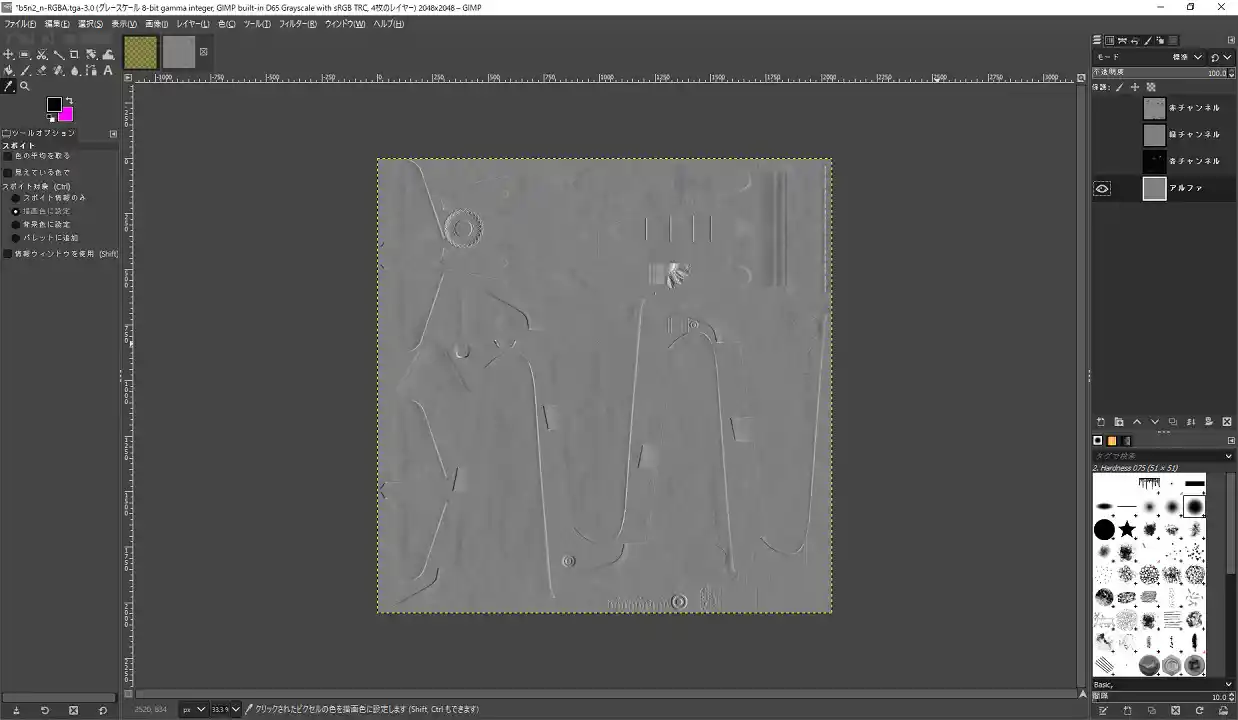Enable the 色の平均を取る checkbox
The width and height of the screenshot is (1238, 720).
pyautogui.click(x=8, y=156)
